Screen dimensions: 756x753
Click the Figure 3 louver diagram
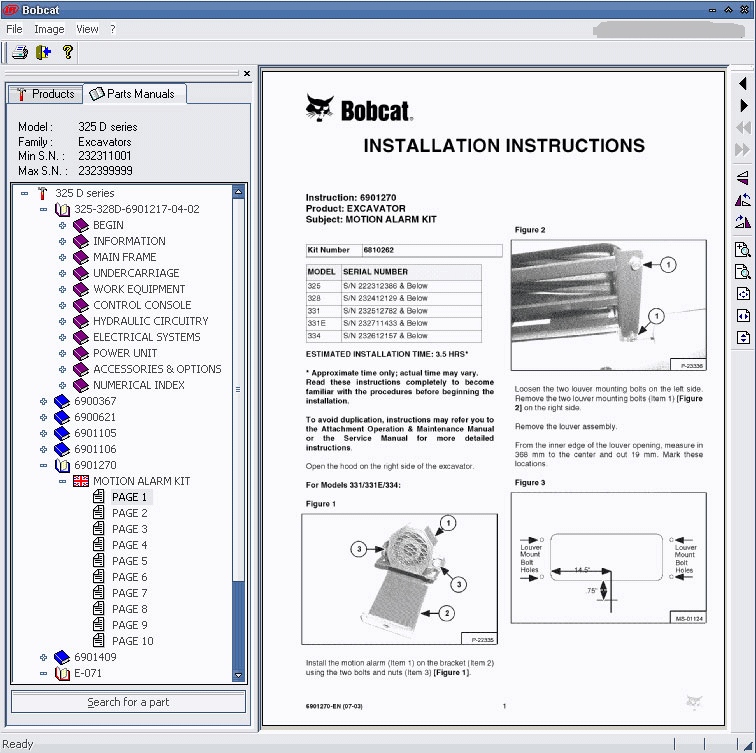tap(608, 558)
